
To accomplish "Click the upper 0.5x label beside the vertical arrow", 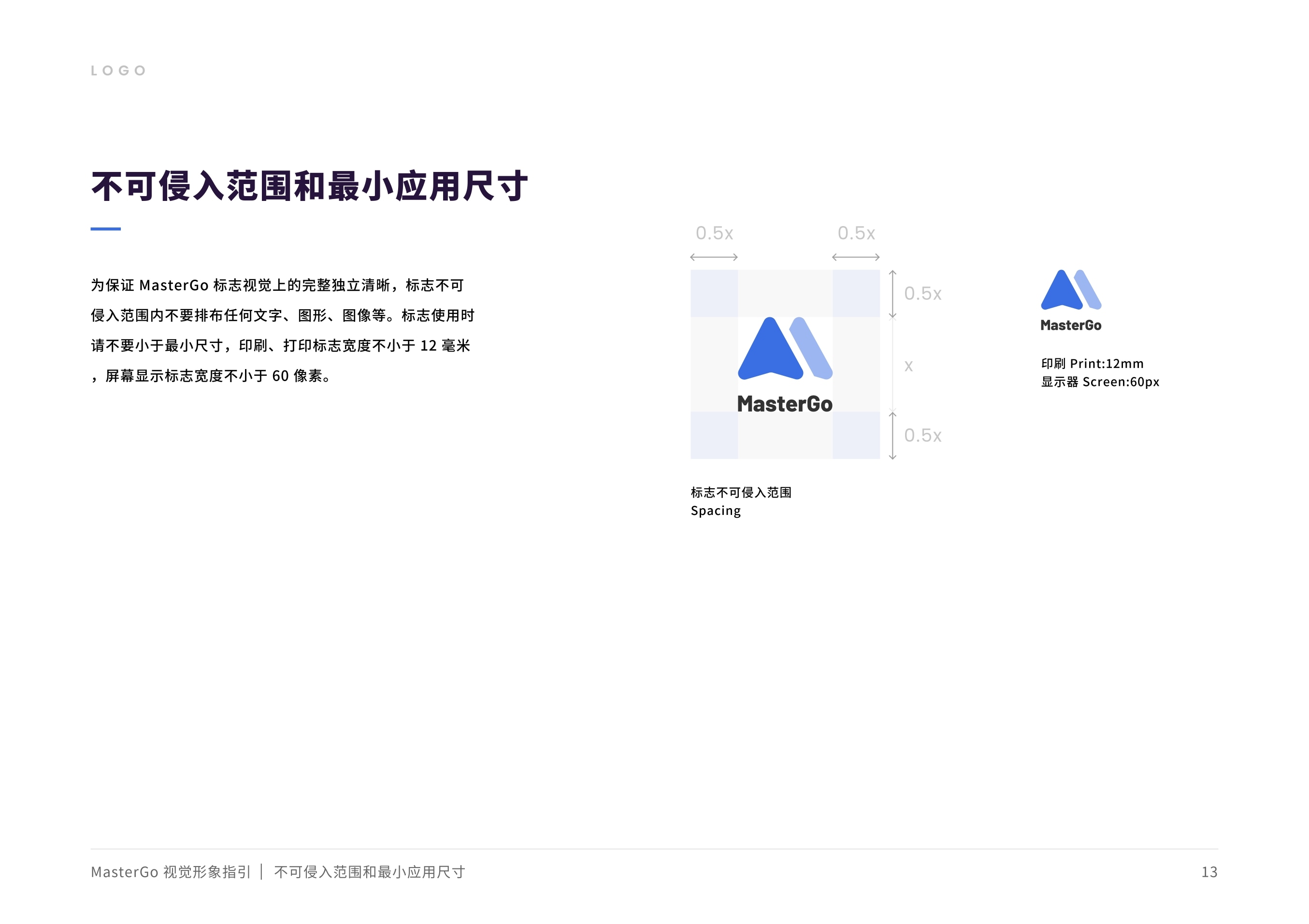I will [923, 294].
